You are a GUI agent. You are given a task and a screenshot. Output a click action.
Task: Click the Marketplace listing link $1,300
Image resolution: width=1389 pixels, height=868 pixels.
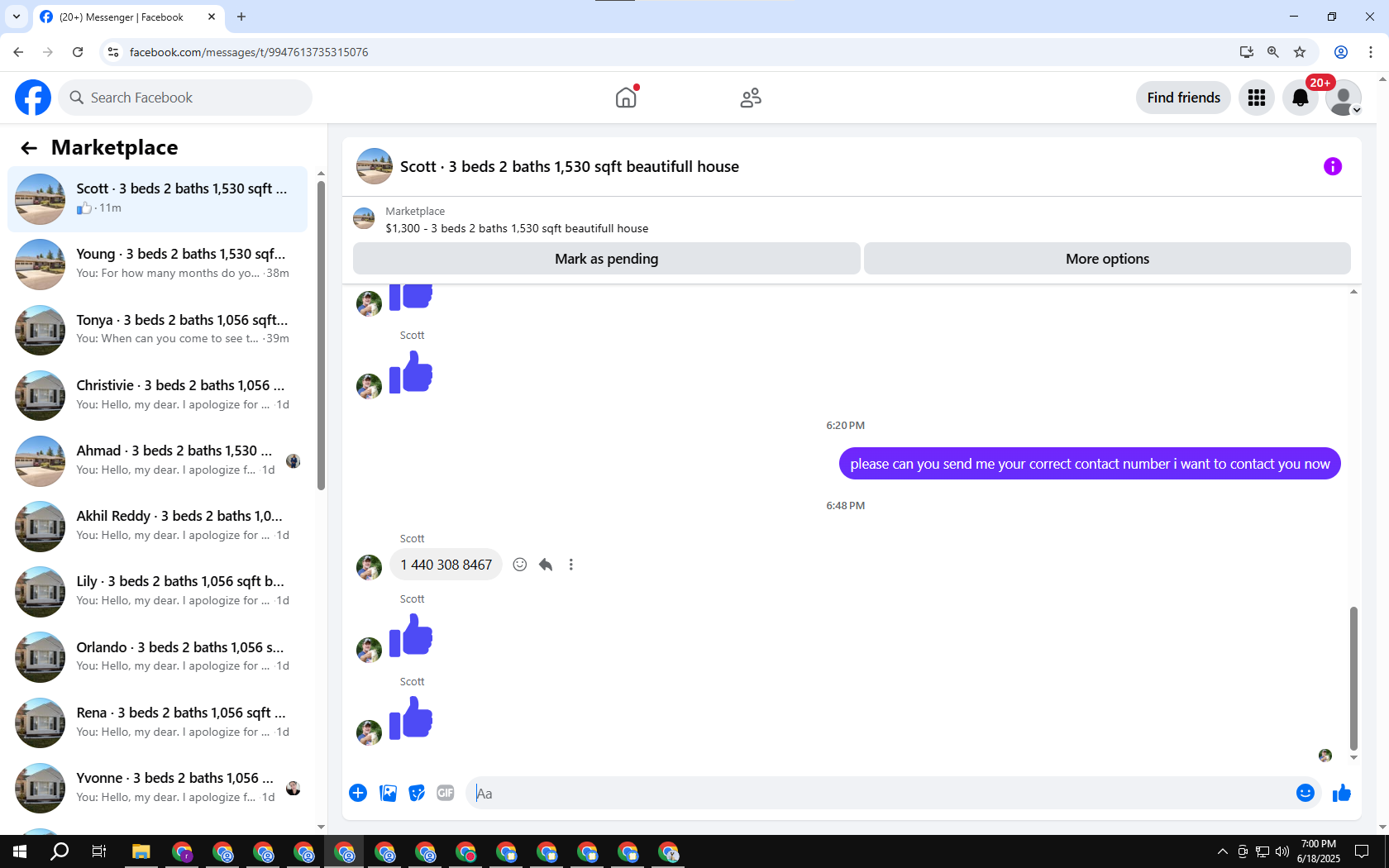[x=517, y=228]
